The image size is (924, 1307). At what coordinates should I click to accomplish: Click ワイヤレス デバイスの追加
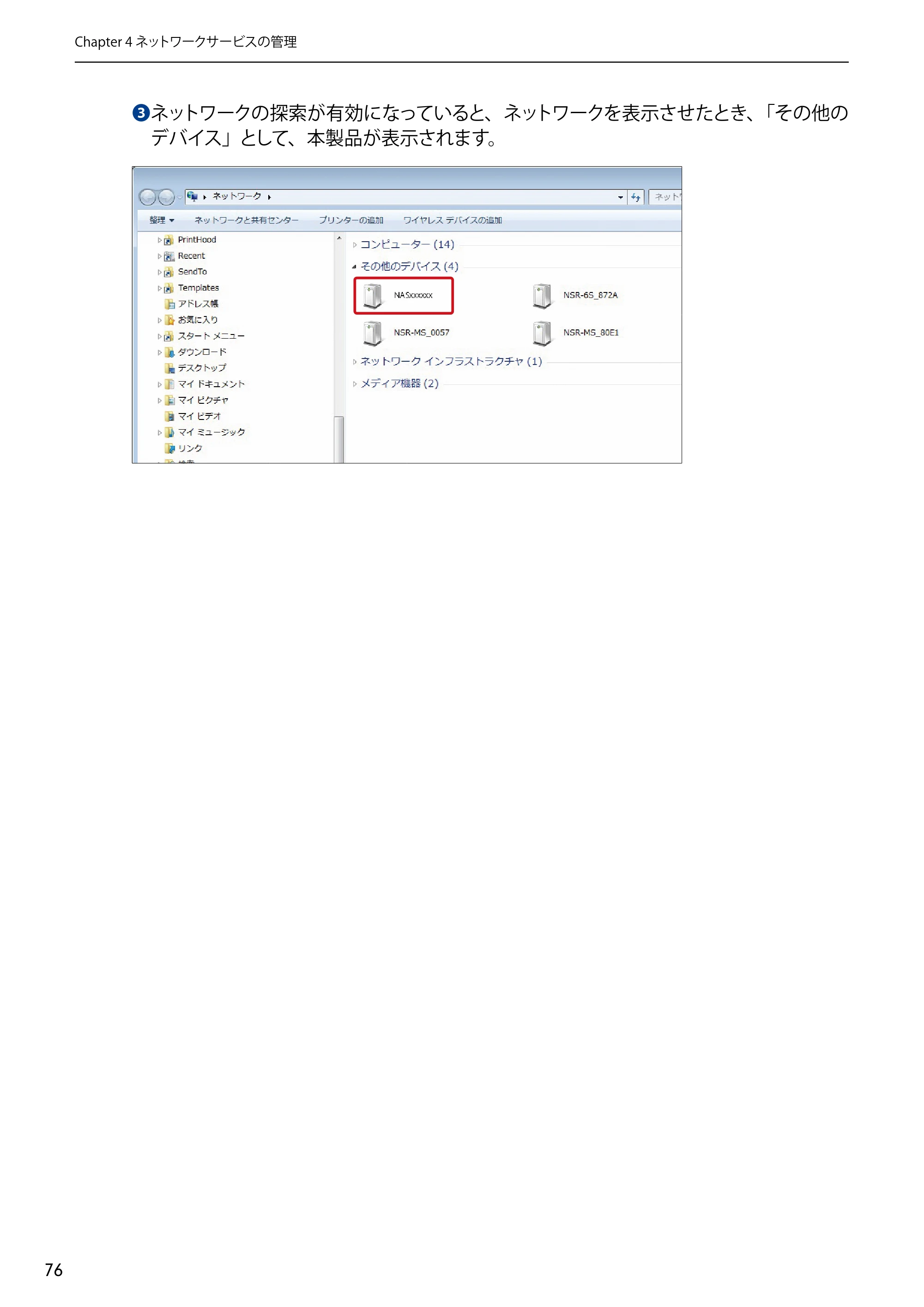[453, 220]
